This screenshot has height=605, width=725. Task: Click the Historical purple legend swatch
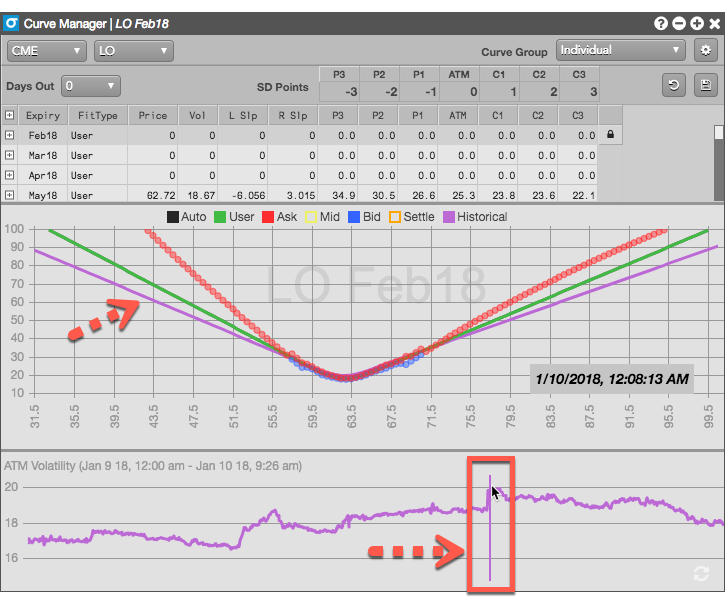click(x=448, y=217)
